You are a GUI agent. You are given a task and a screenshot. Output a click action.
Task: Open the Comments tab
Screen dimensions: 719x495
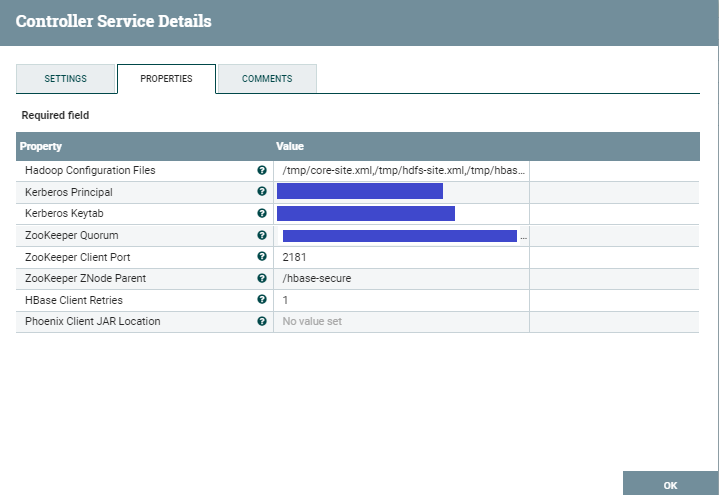[267, 79]
